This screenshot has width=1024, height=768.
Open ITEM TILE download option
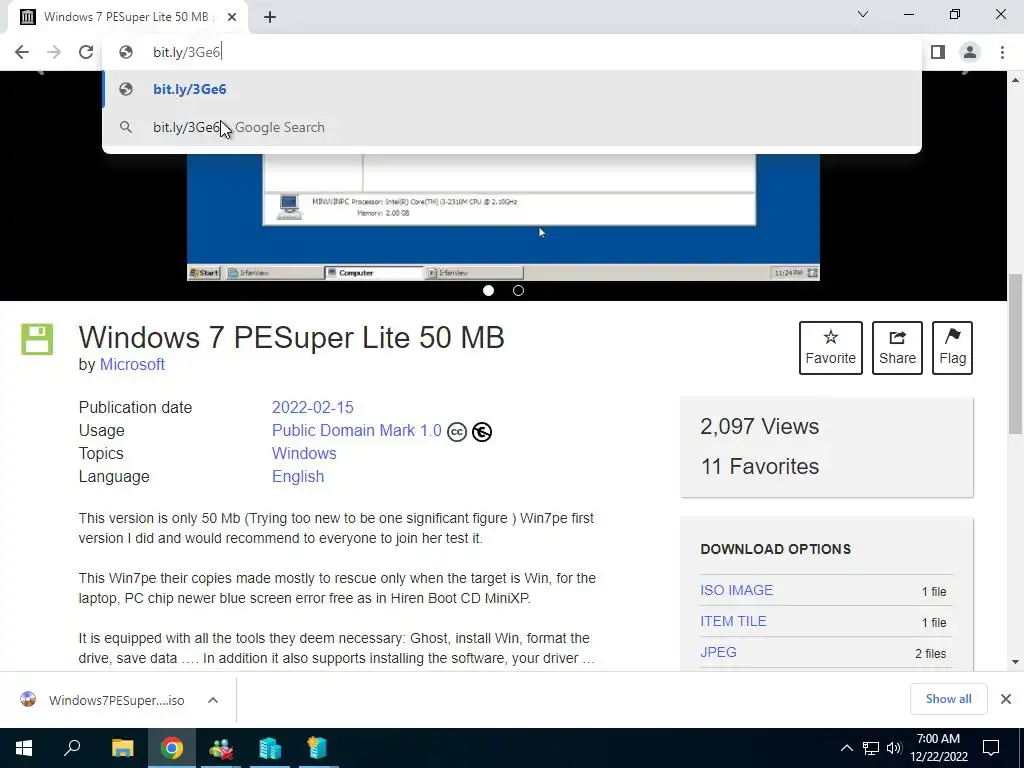733,621
